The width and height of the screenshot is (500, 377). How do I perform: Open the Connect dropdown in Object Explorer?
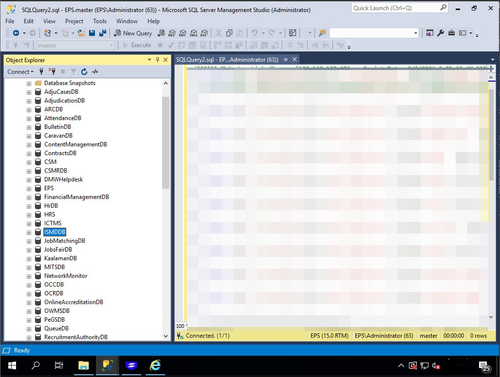coord(20,72)
